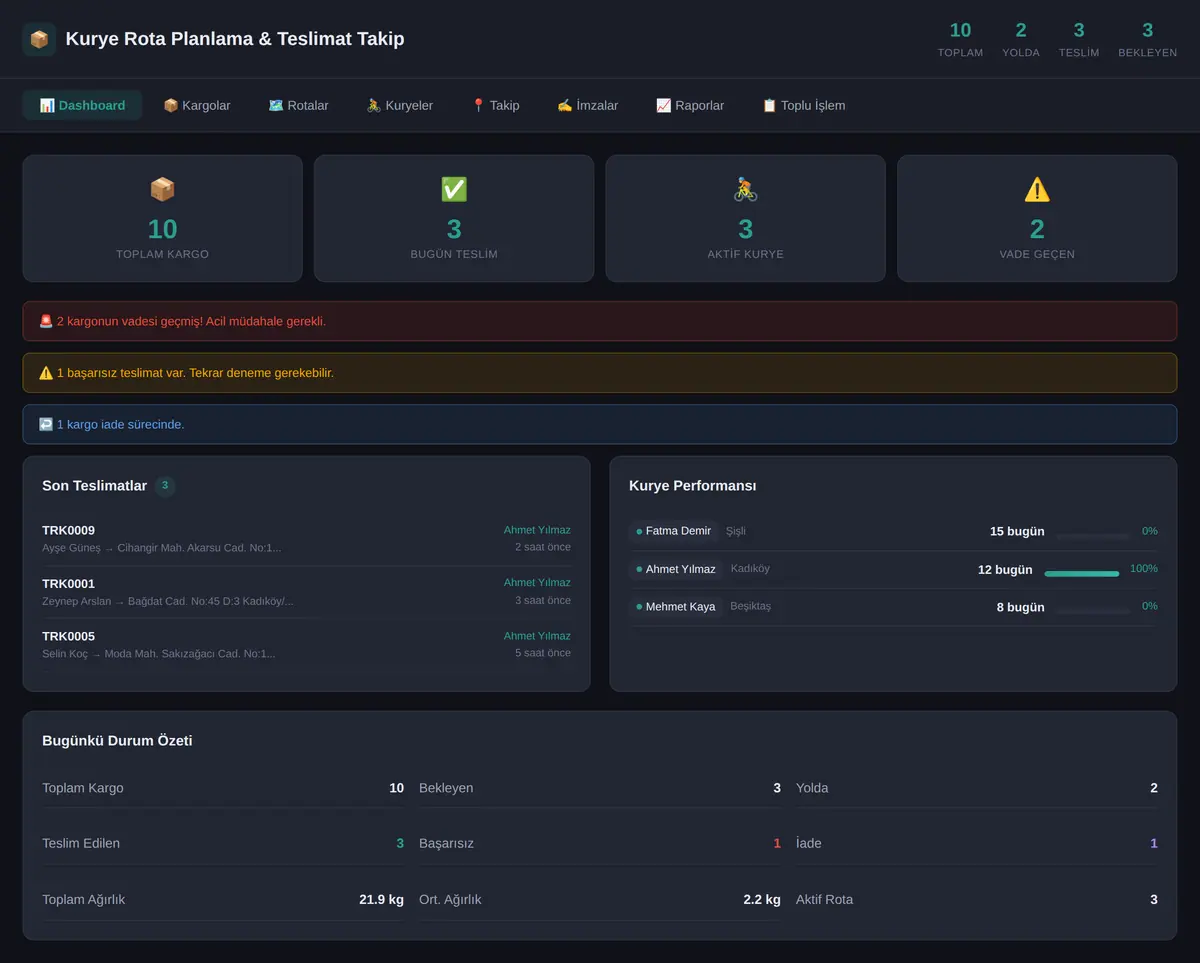Image resolution: width=1200 pixels, height=963 pixels.
Task: Select the Takip tab
Action: pos(495,105)
